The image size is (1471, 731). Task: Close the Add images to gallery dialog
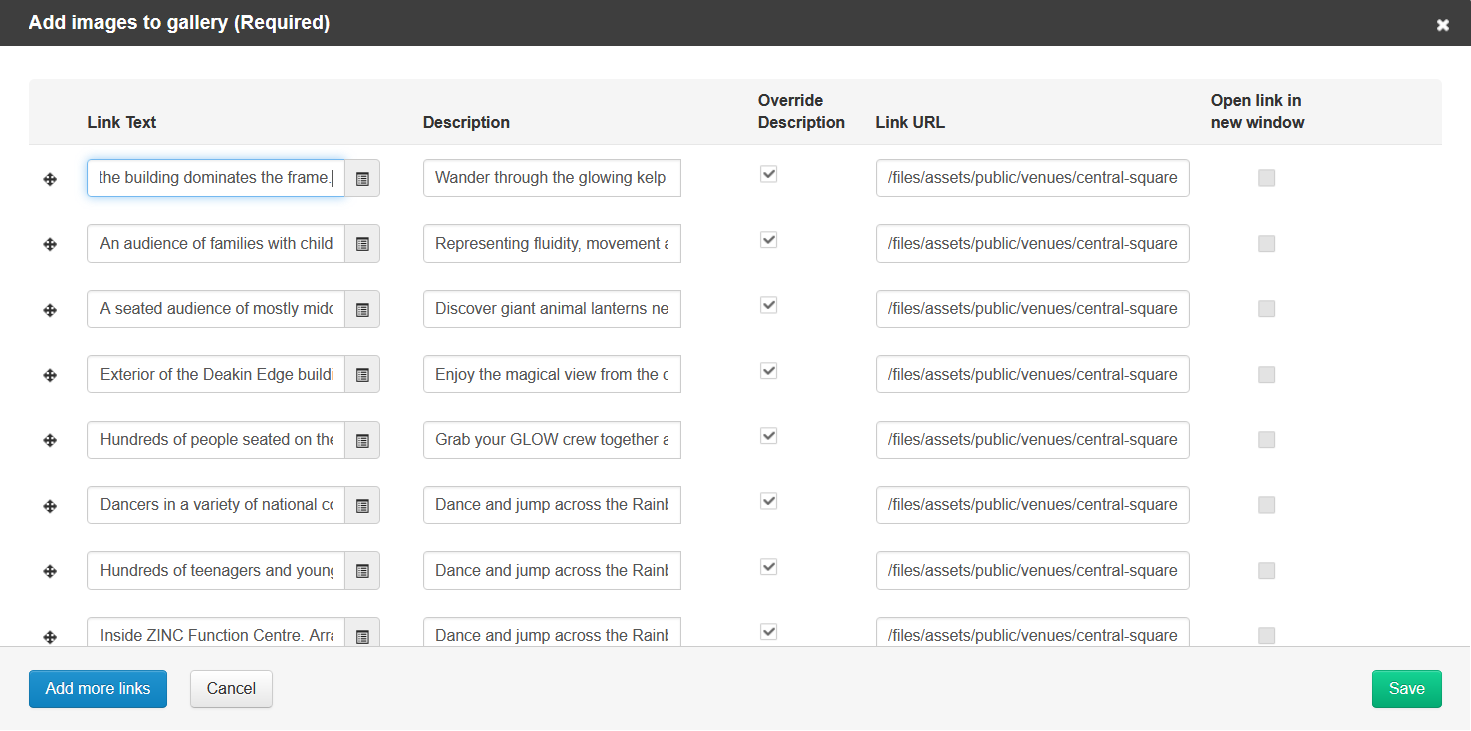1442,25
